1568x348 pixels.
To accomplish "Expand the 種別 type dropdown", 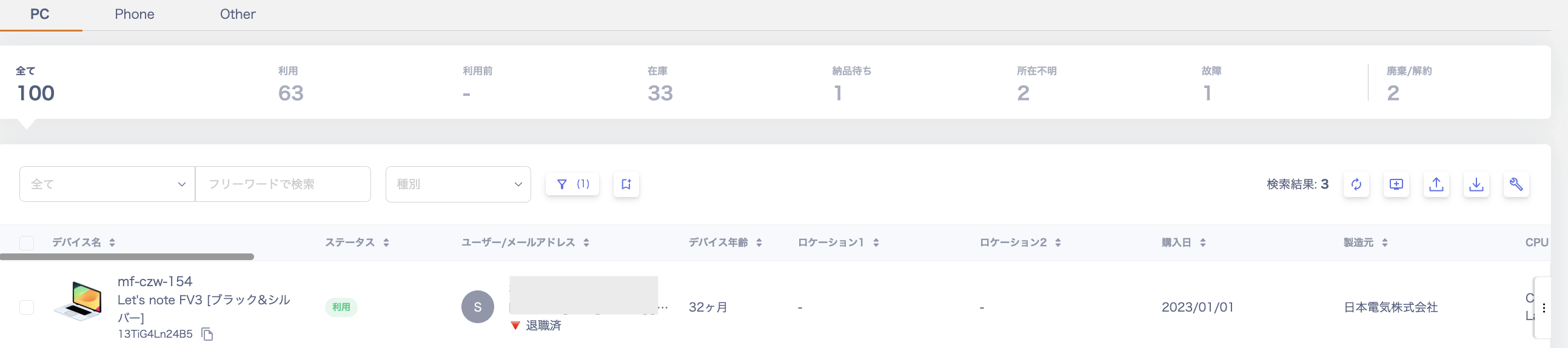I will click(x=458, y=184).
